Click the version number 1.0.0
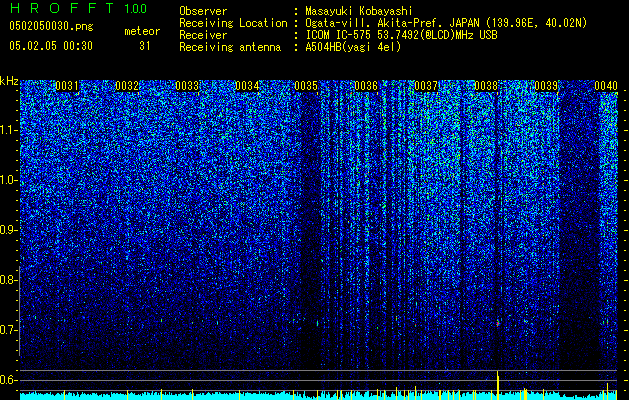This screenshot has width=629, height=400. pyautogui.click(x=135, y=9)
